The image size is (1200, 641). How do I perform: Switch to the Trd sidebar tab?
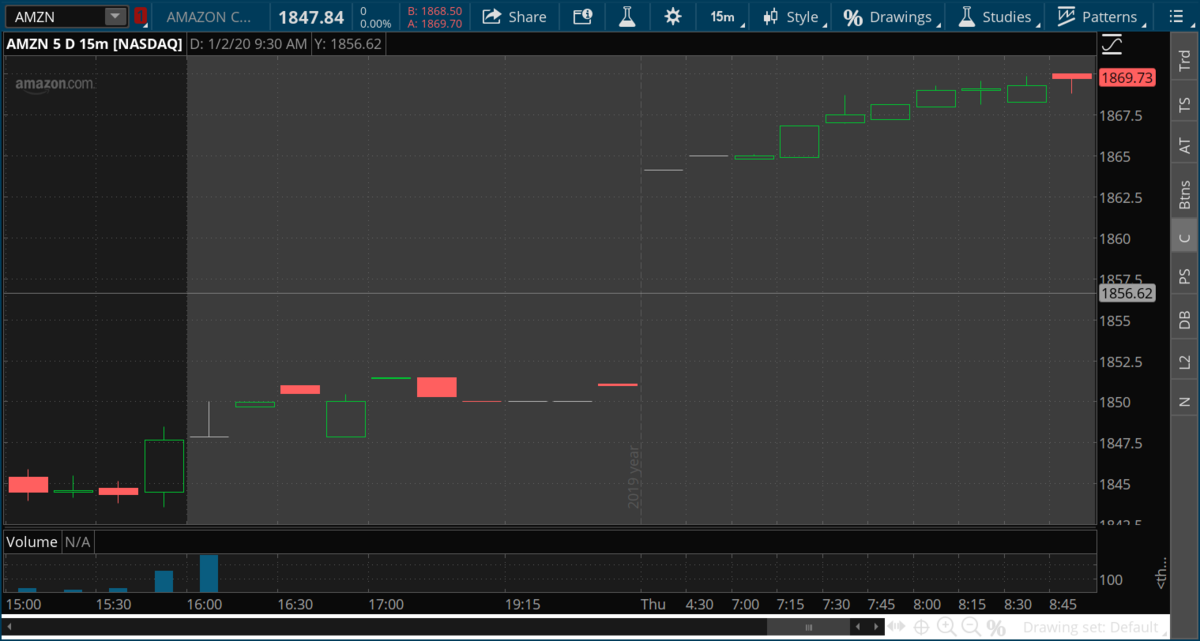click(1185, 60)
